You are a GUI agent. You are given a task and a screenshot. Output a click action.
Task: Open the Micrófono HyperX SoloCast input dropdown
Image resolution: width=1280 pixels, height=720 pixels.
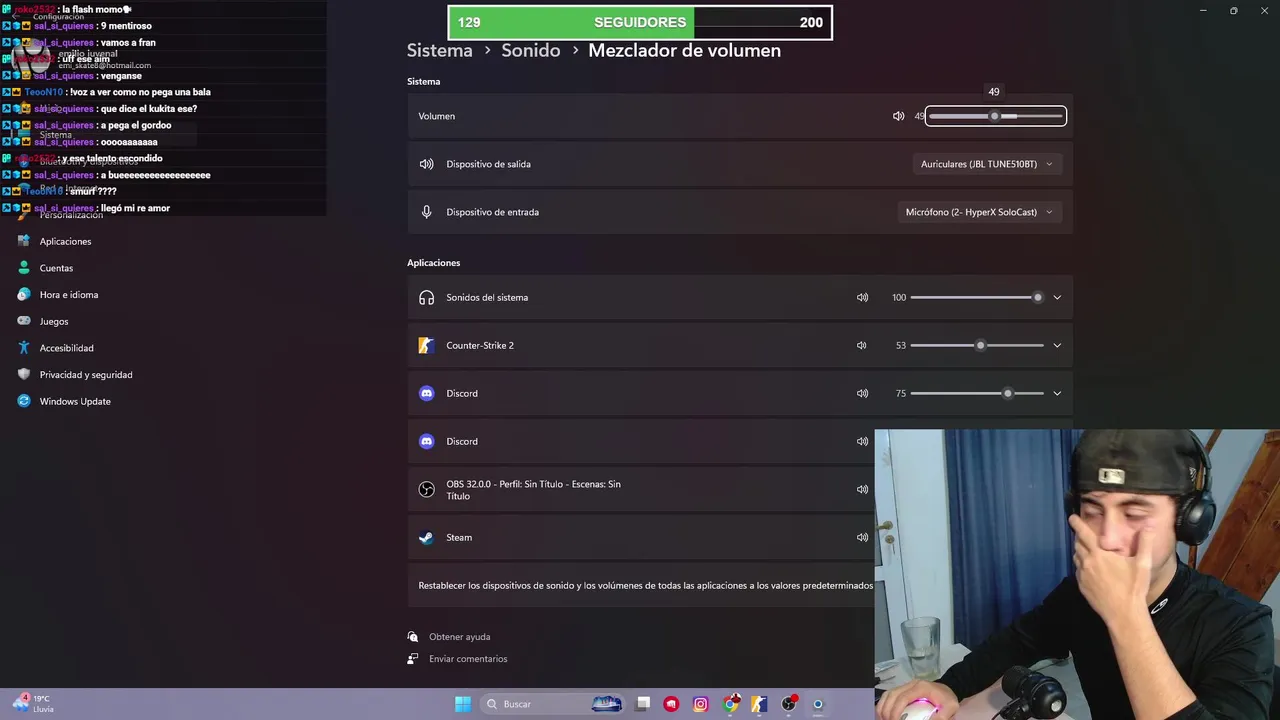pyautogui.click(x=979, y=212)
